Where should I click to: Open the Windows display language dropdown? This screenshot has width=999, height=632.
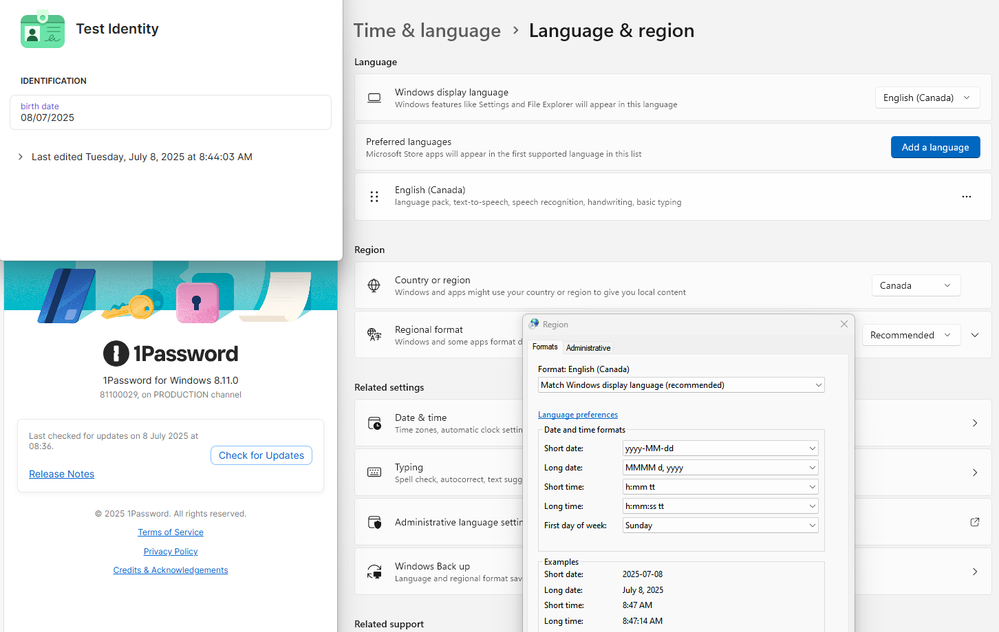927,98
